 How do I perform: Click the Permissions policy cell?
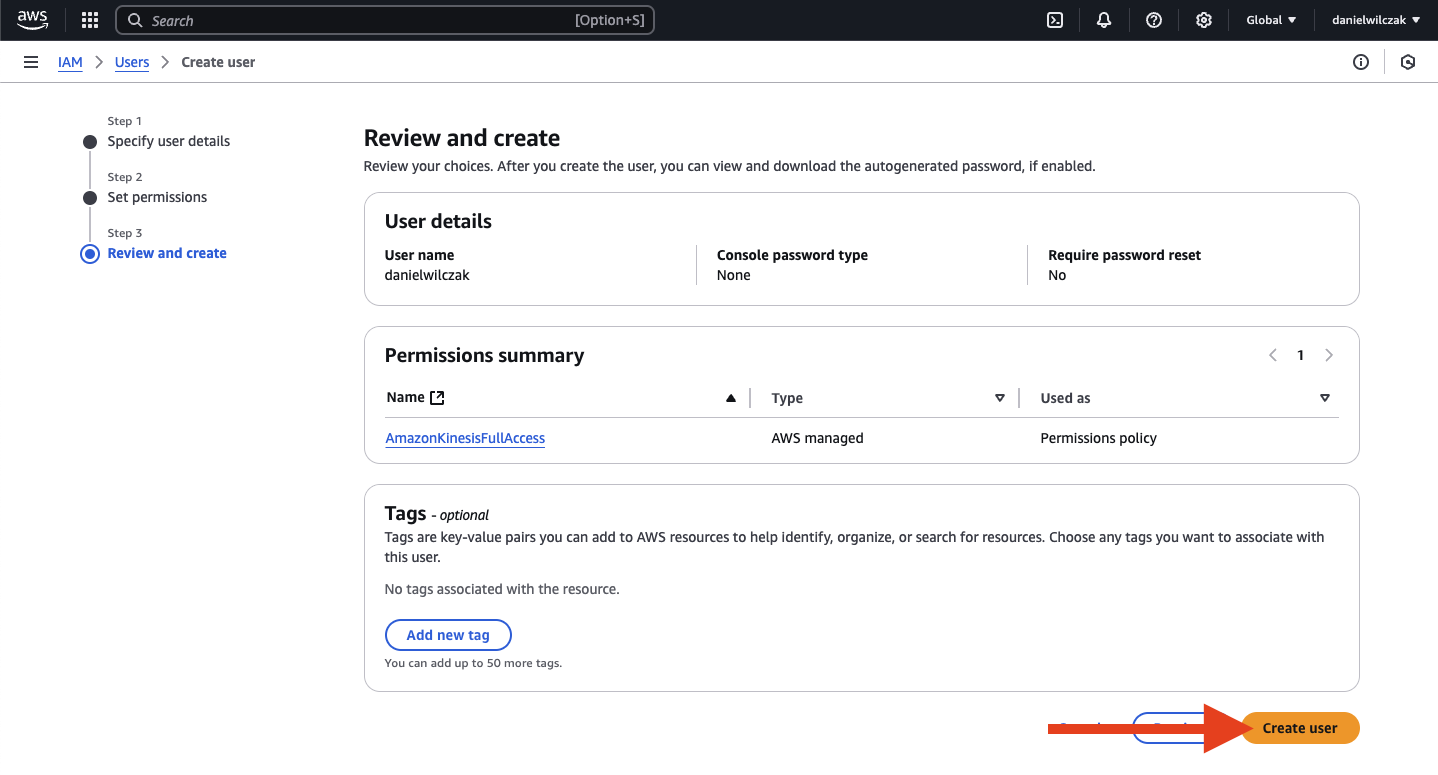[1098, 438]
